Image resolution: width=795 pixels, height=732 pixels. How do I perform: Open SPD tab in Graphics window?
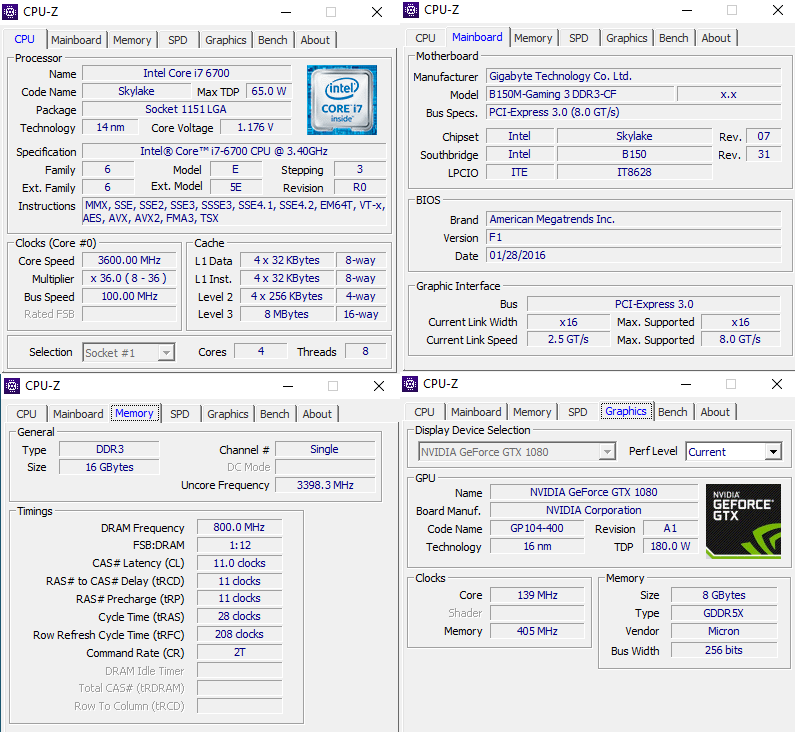tap(577, 412)
